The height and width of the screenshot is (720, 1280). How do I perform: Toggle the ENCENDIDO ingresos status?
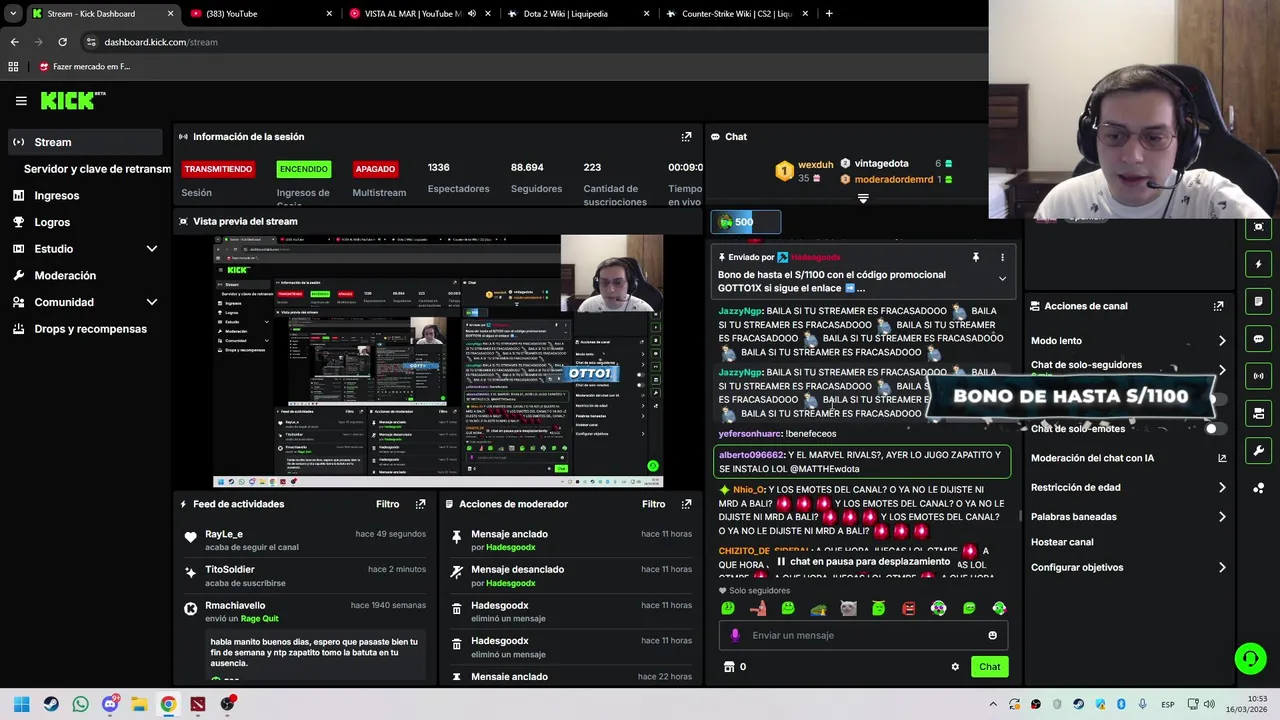[303, 169]
